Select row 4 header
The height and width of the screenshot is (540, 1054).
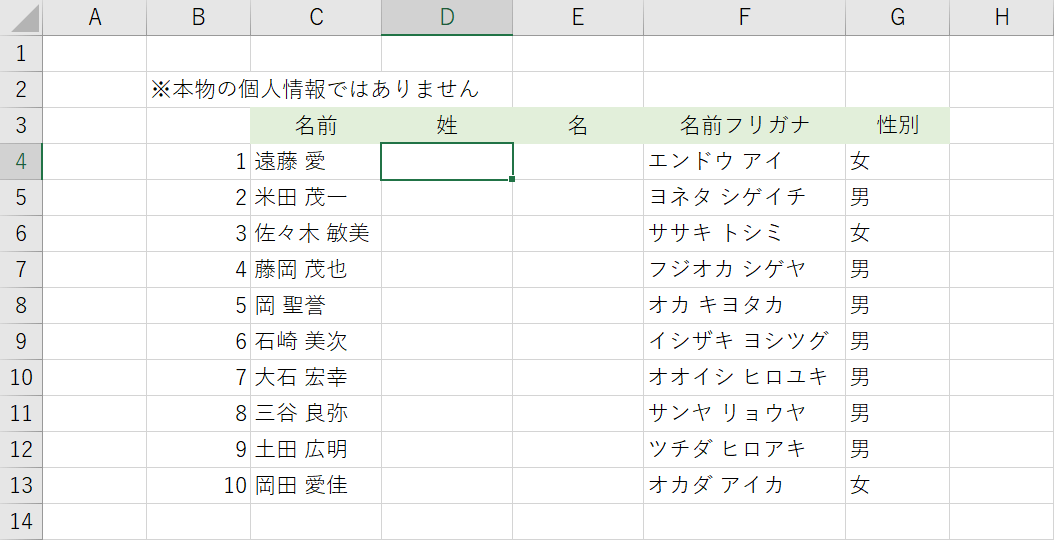pos(21,161)
